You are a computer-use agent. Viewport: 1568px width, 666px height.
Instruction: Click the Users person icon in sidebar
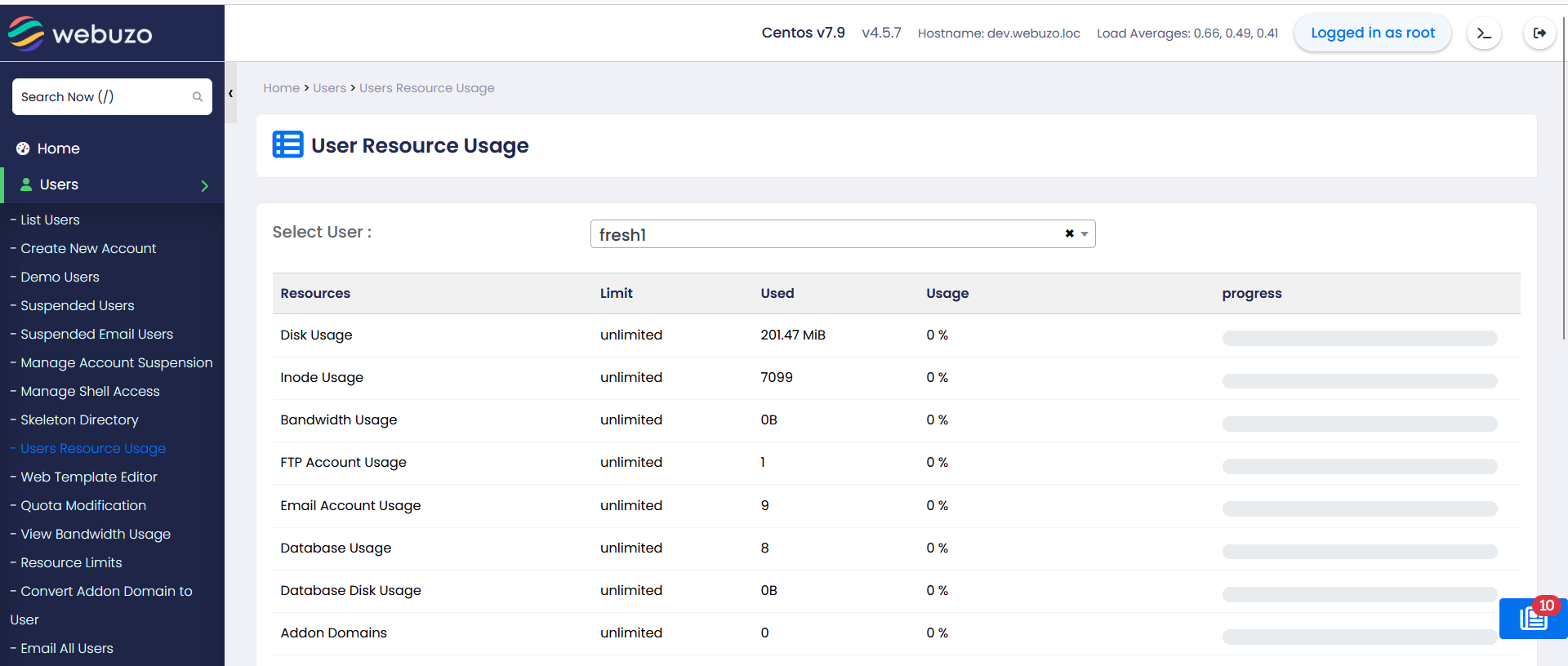pos(26,184)
